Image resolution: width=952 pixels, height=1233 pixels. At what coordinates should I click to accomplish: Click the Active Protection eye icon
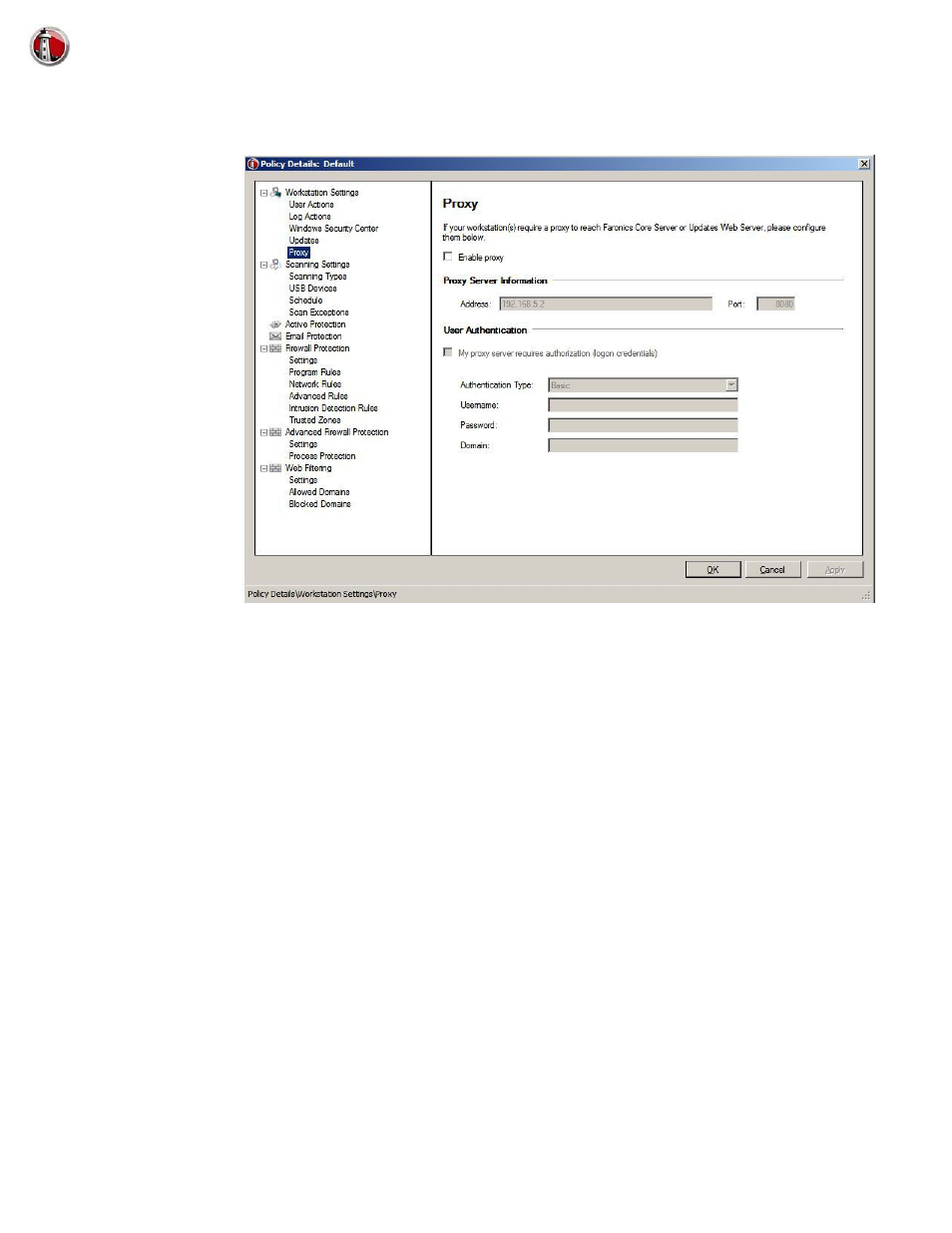[x=275, y=324]
